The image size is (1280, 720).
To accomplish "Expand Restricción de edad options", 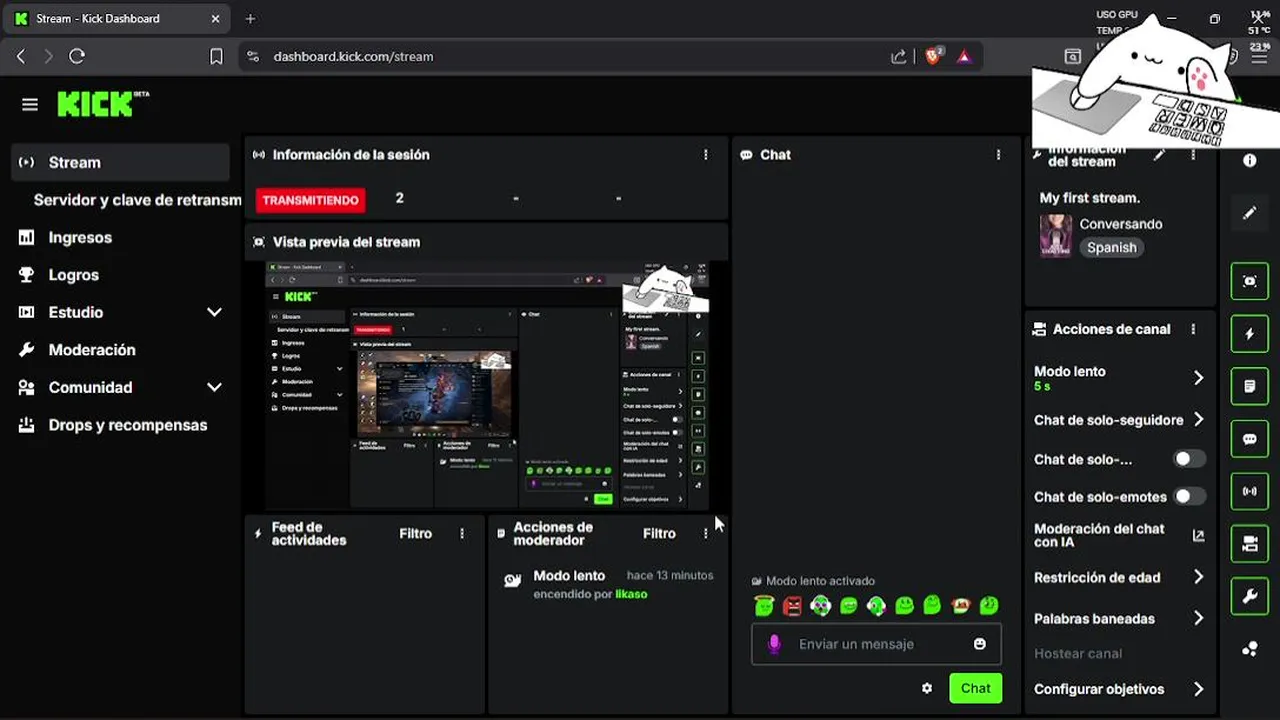I will coord(1198,577).
